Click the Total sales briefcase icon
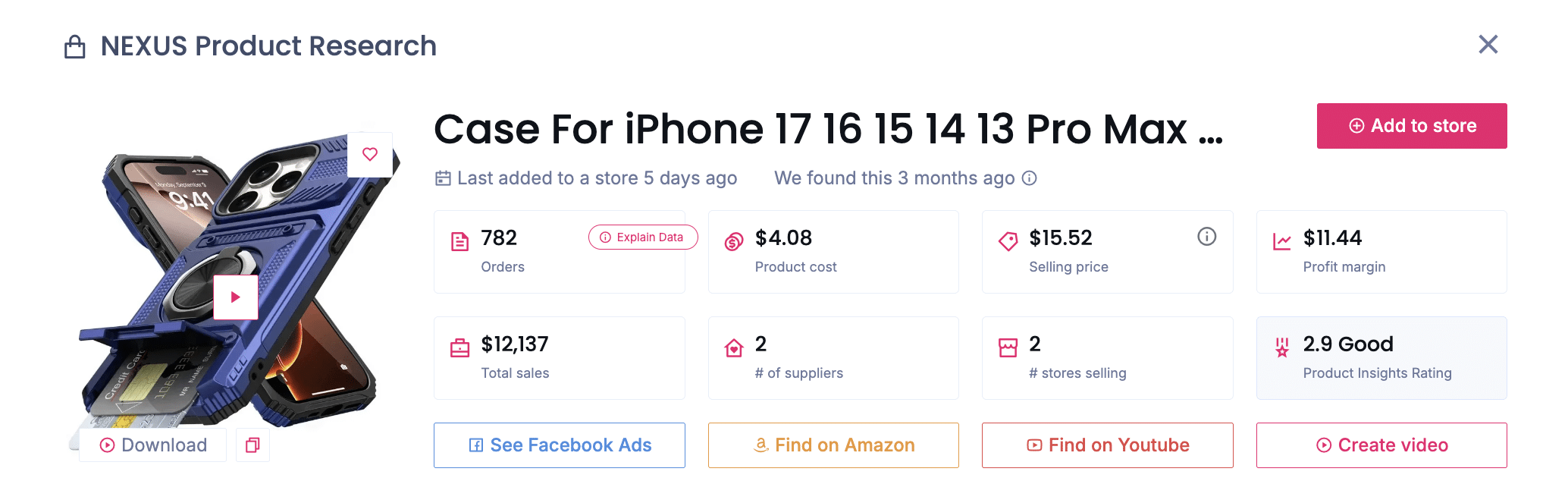The image size is (1568, 481). 460,348
